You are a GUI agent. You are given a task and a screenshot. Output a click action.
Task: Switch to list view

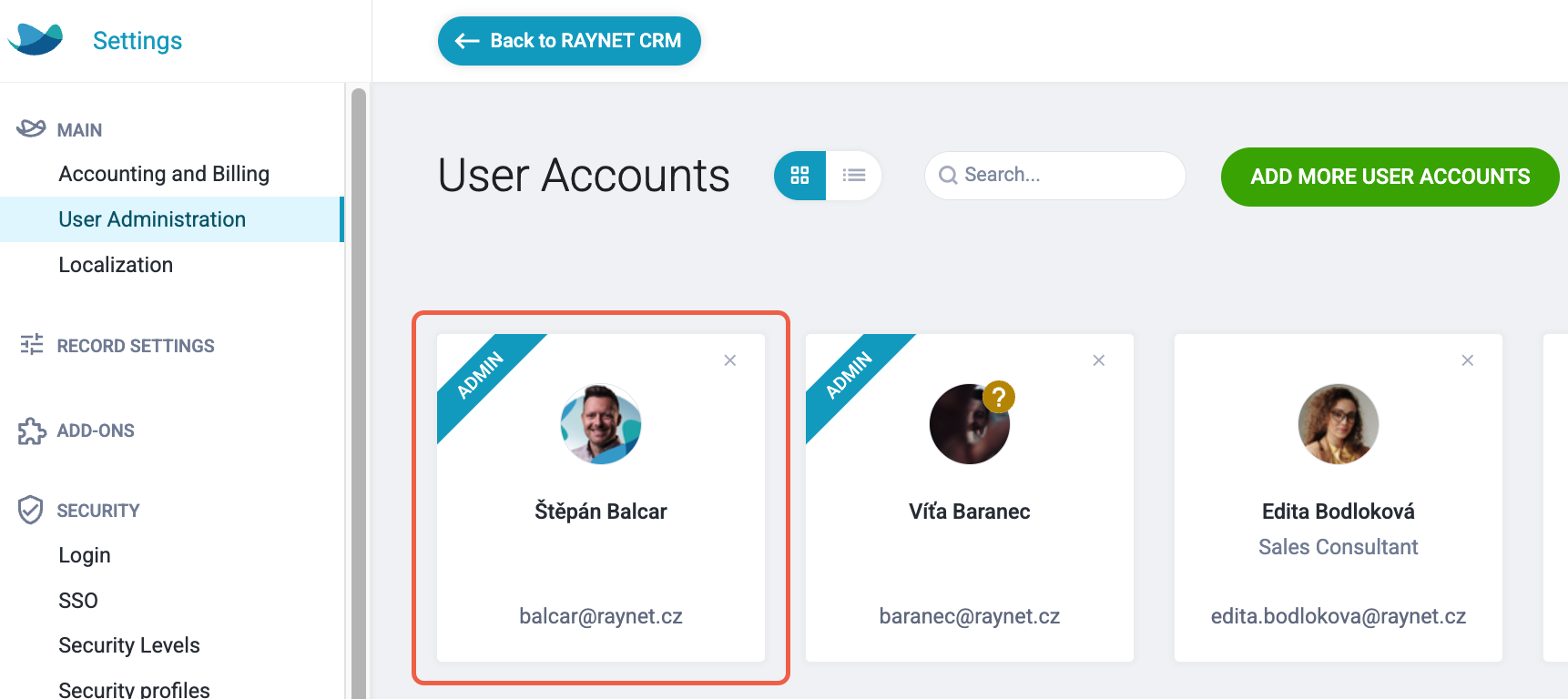coord(854,176)
